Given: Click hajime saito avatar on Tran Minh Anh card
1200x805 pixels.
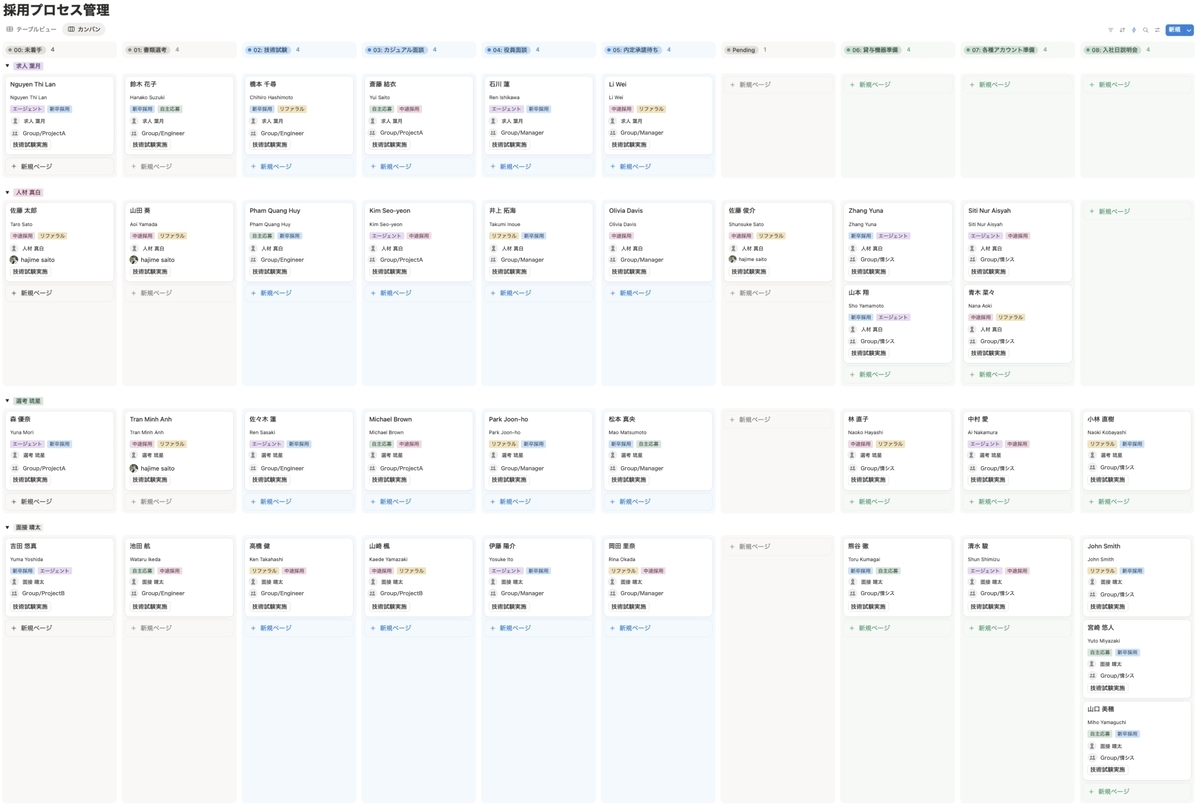Looking at the screenshot, I should click(134, 468).
